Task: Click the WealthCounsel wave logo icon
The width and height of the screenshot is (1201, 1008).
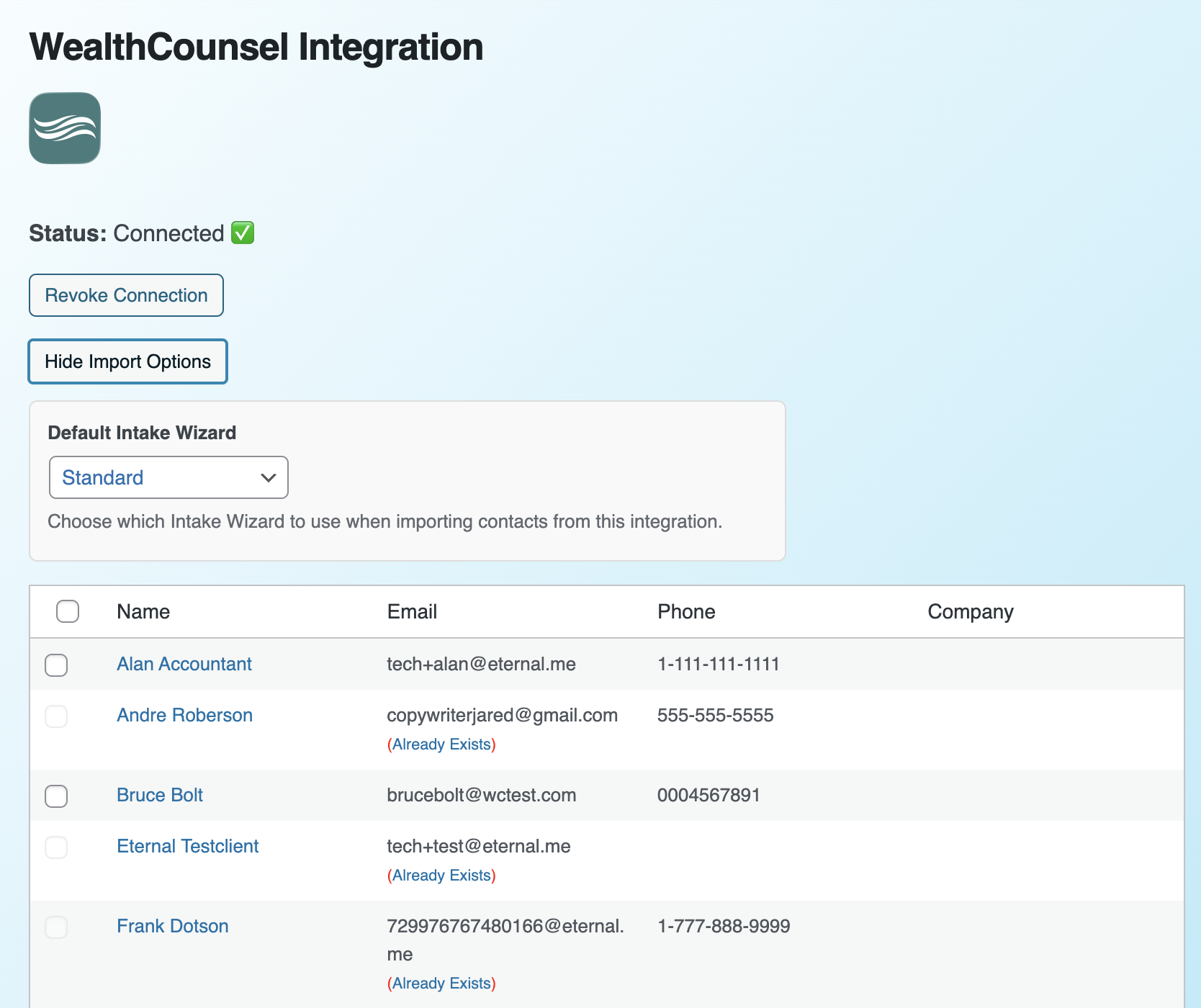Action: 65,128
